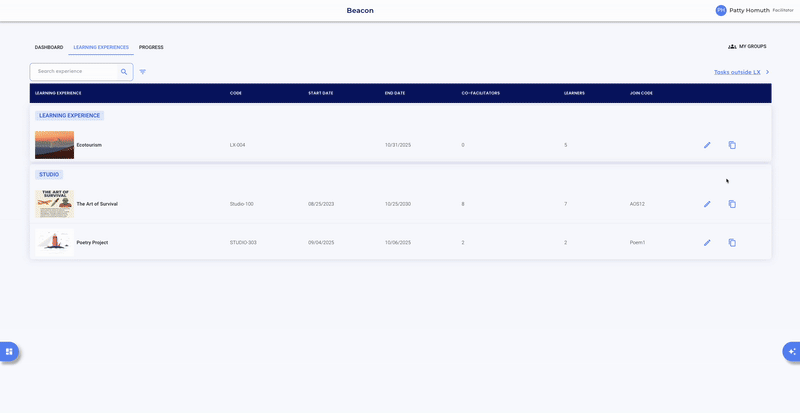Open the Ecotourism thumbnail image

[x=54, y=145]
